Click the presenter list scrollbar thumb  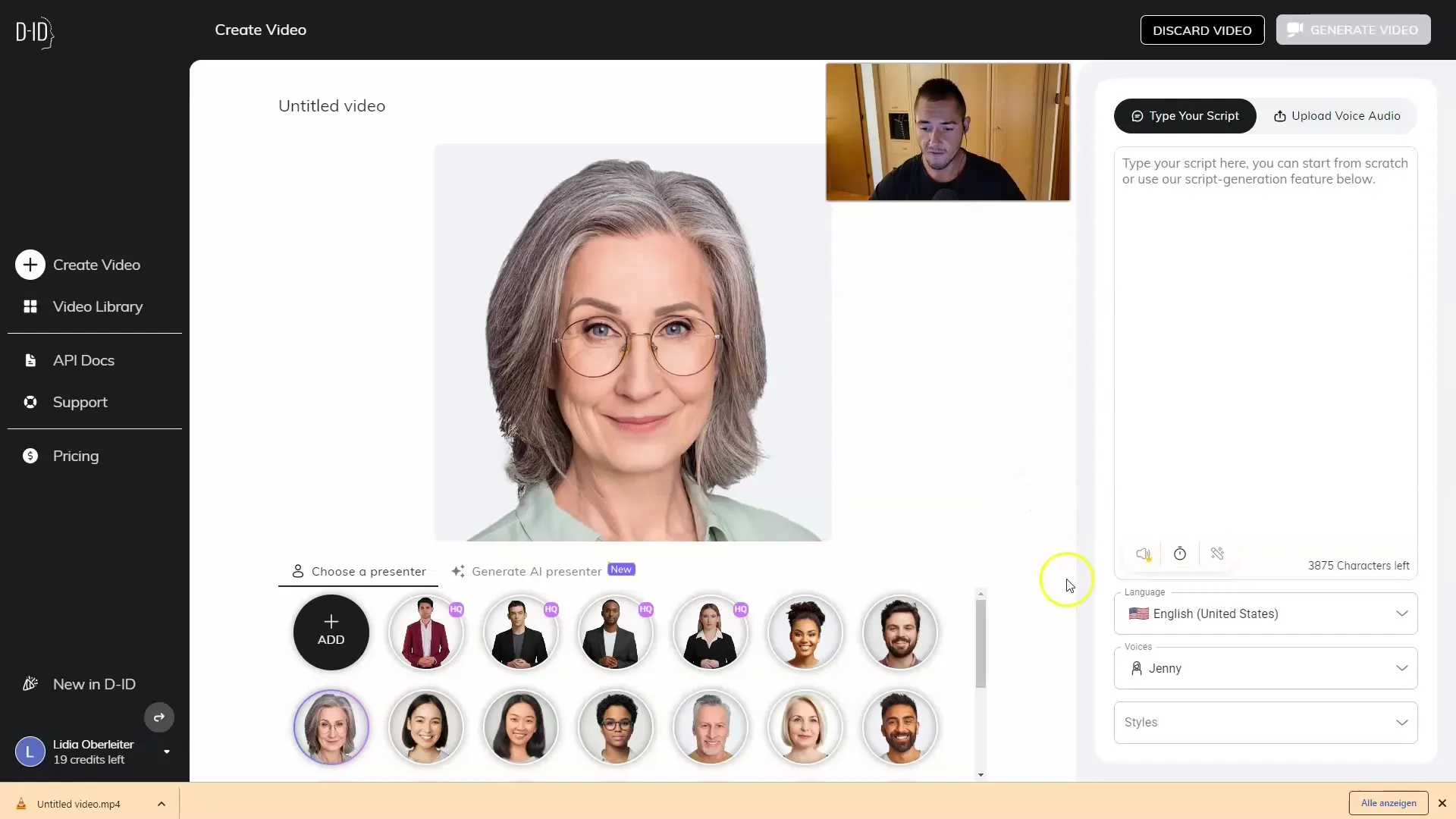pyautogui.click(x=981, y=643)
